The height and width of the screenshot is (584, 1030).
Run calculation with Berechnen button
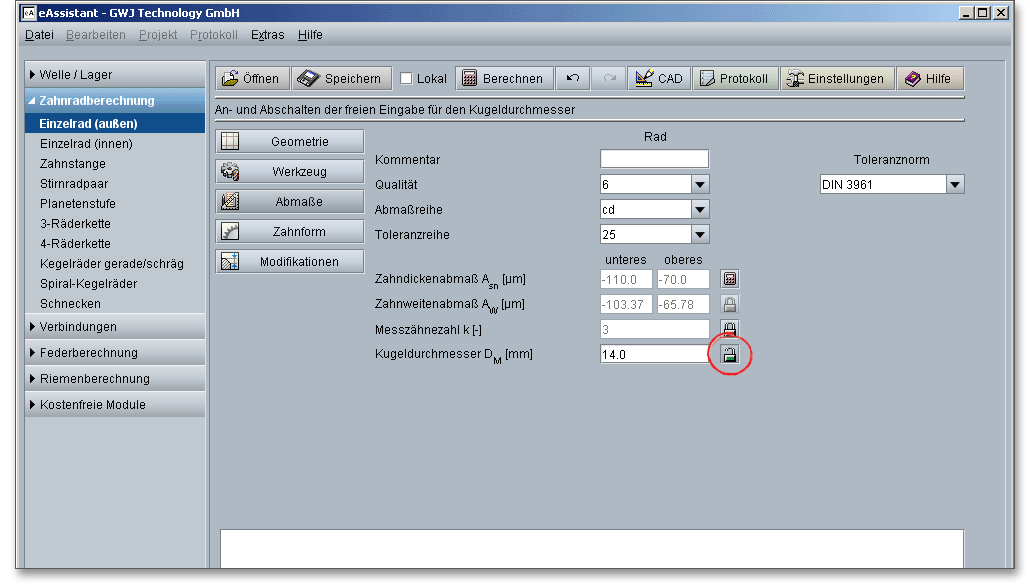pos(503,79)
